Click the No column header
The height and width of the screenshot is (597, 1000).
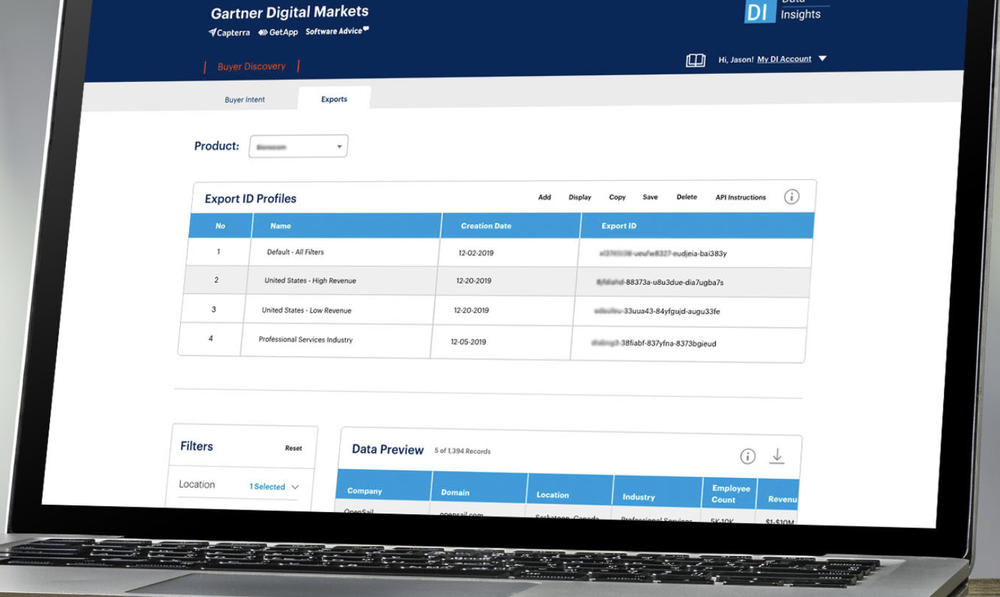(x=220, y=226)
